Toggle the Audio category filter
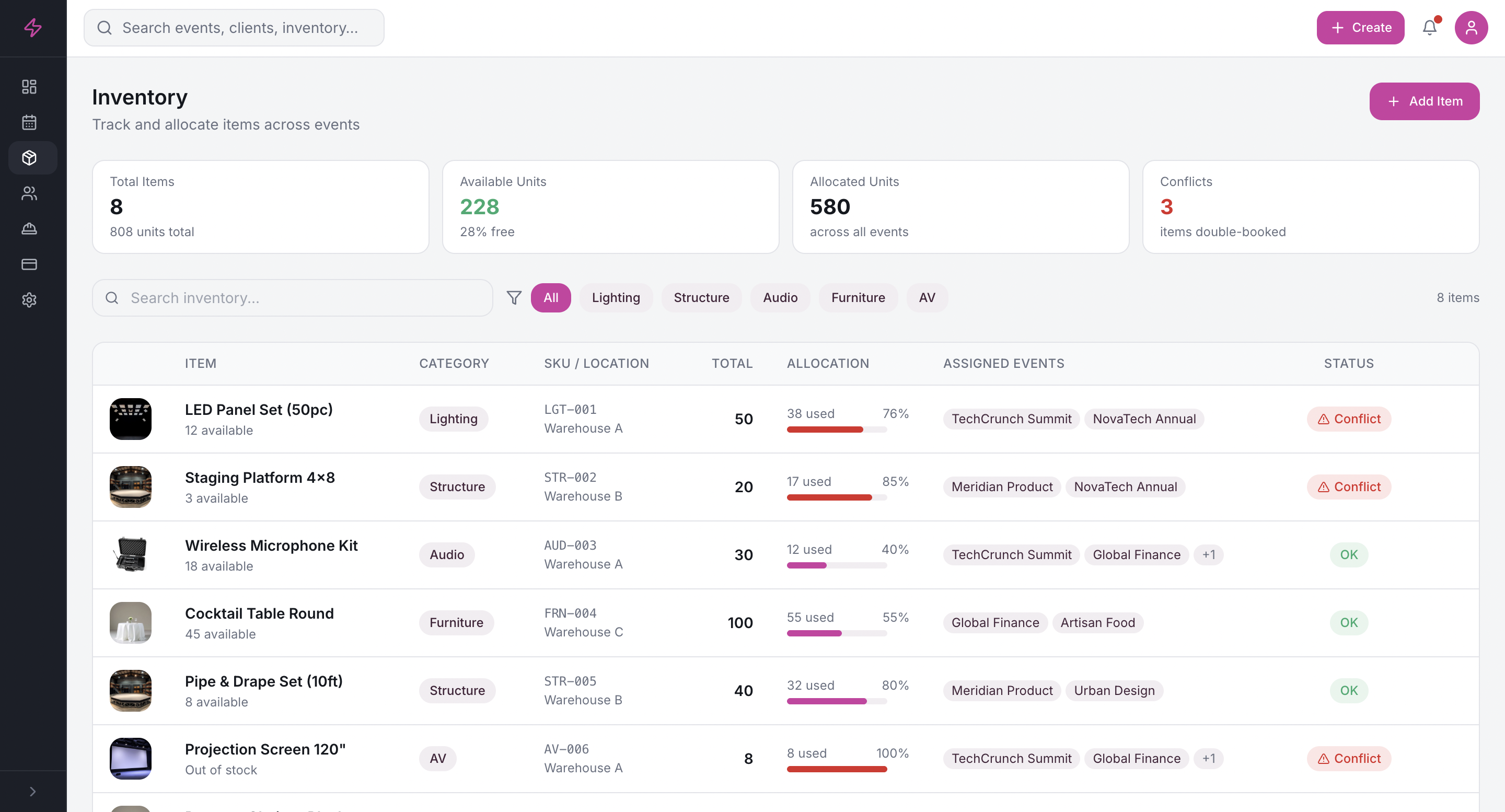The width and height of the screenshot is (1505, 812). coord(780,297)
